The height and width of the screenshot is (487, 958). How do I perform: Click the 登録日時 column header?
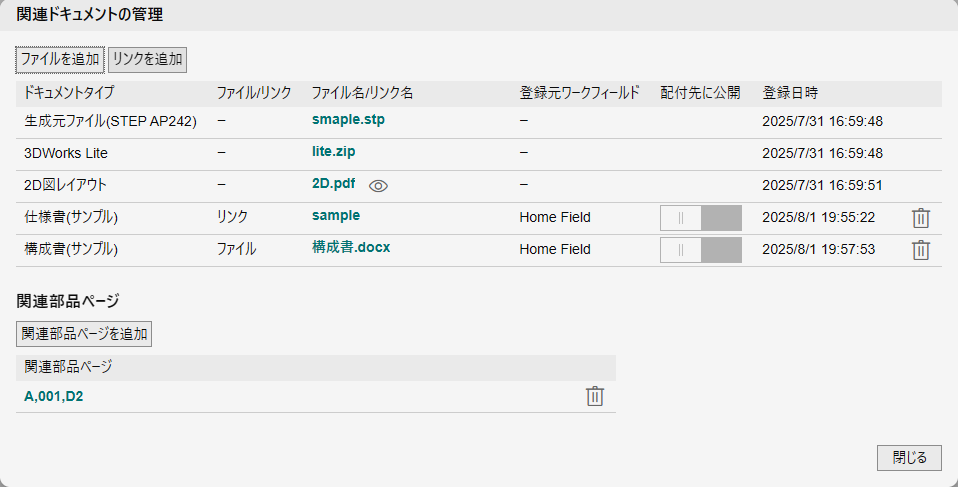(x=790, y=93)
